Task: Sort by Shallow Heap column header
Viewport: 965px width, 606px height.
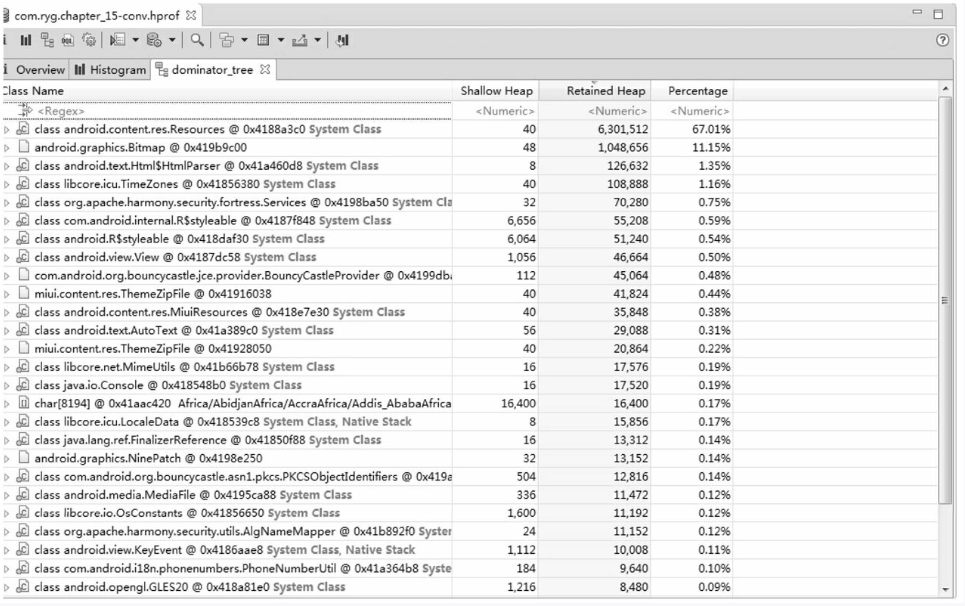Action: tap(495, 90)
